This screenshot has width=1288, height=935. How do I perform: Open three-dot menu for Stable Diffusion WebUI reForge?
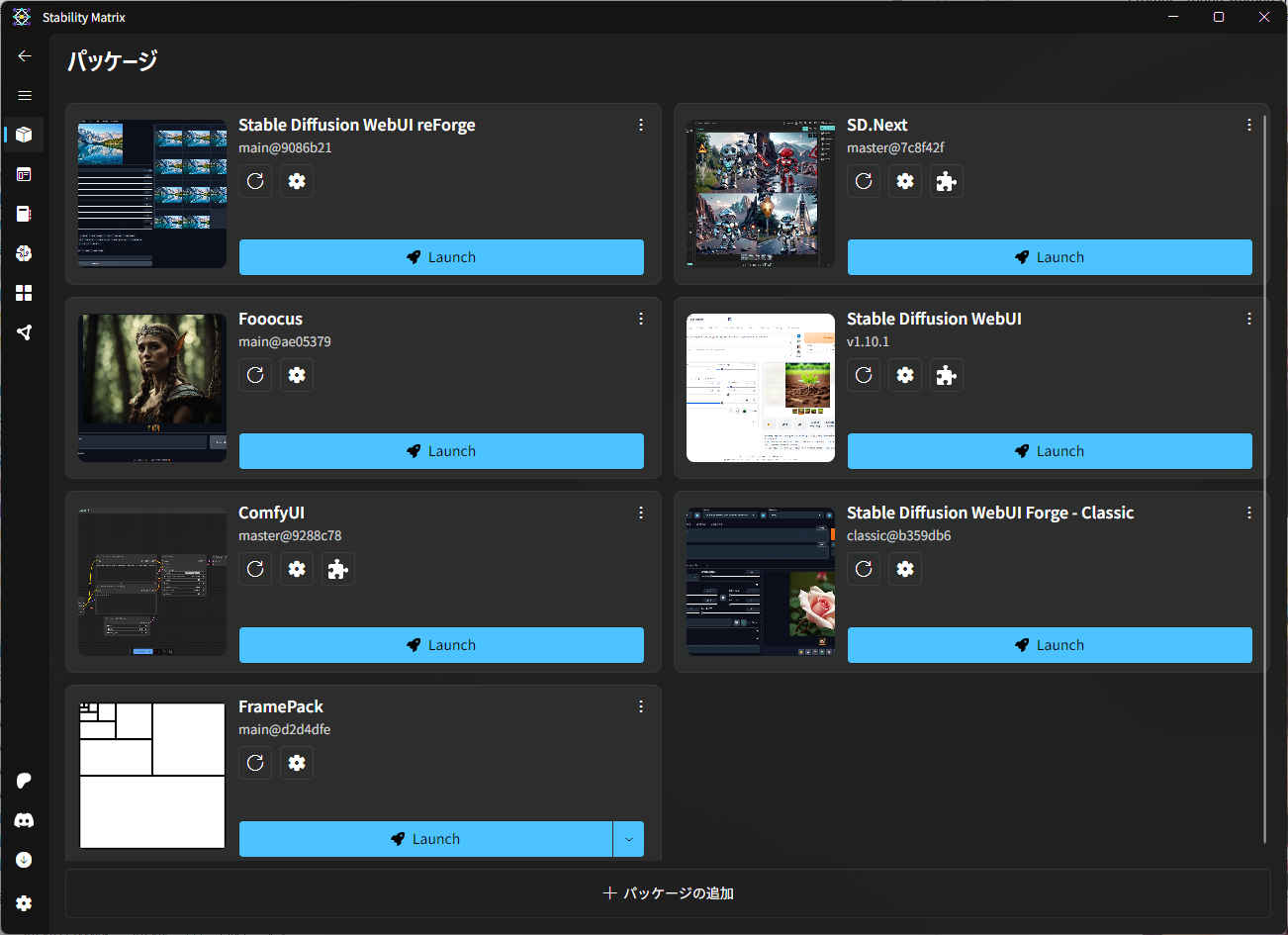click(641, 125)
